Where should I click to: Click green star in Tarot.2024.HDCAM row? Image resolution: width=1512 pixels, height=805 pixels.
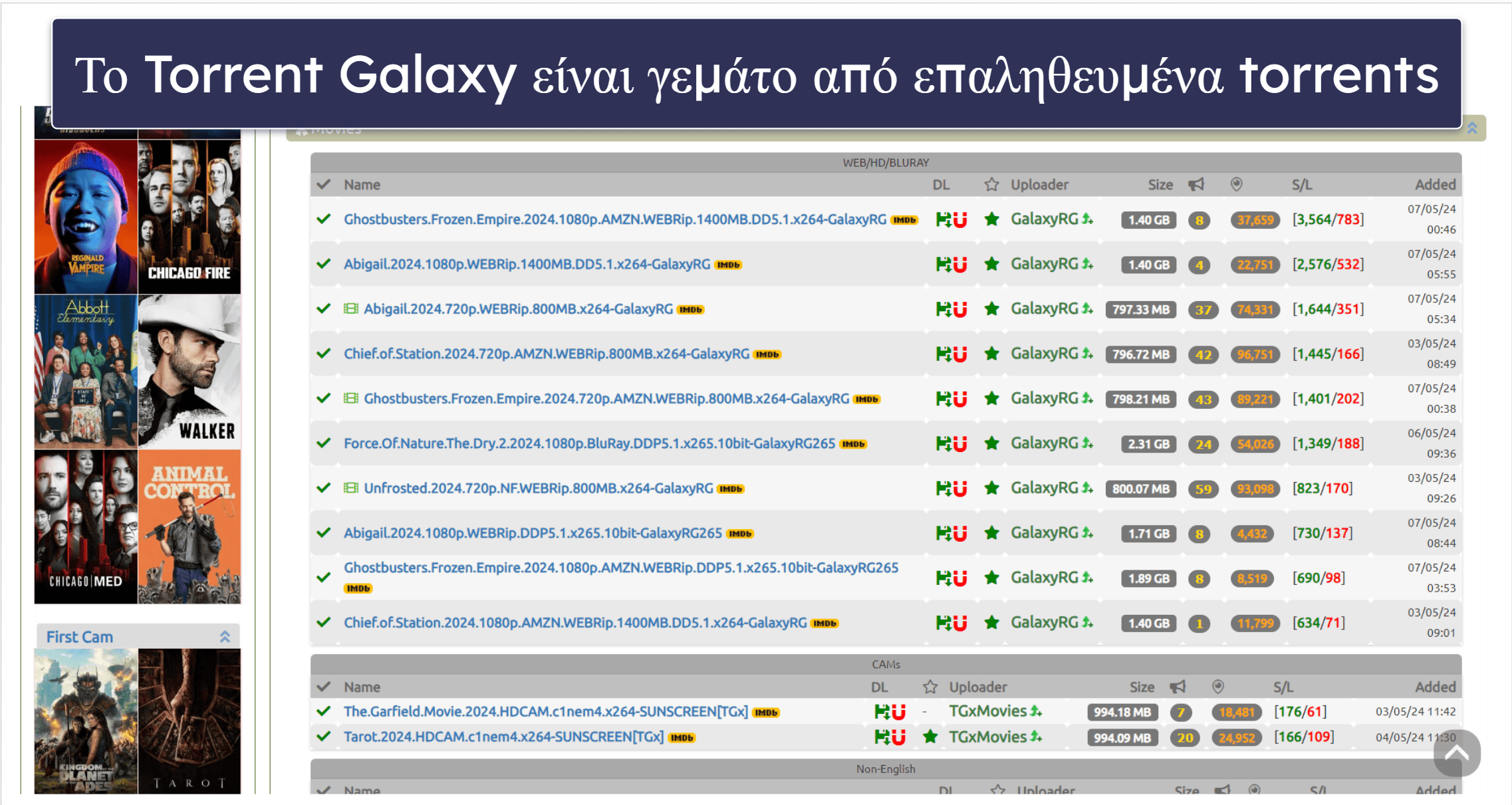point(930,737)
